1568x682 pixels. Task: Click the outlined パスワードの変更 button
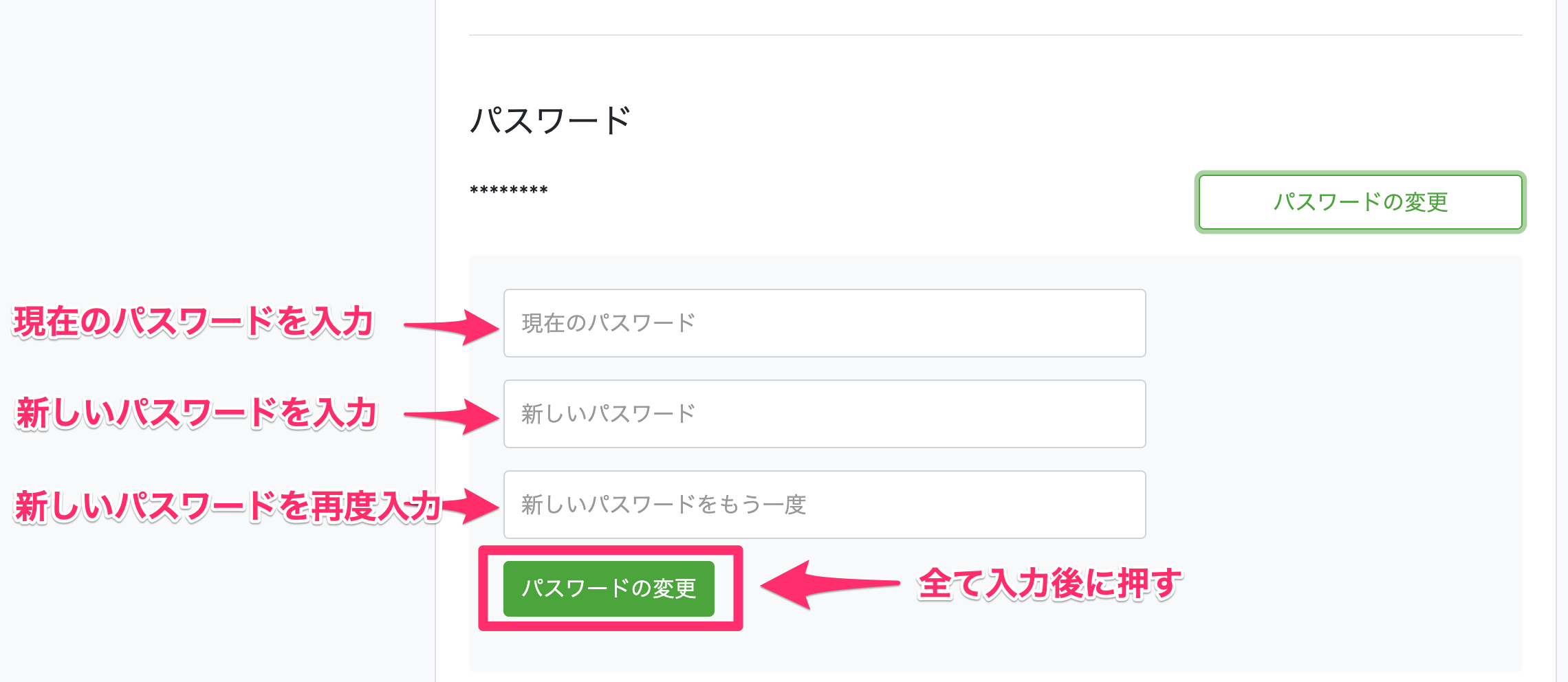click(x=1360, y=202)
